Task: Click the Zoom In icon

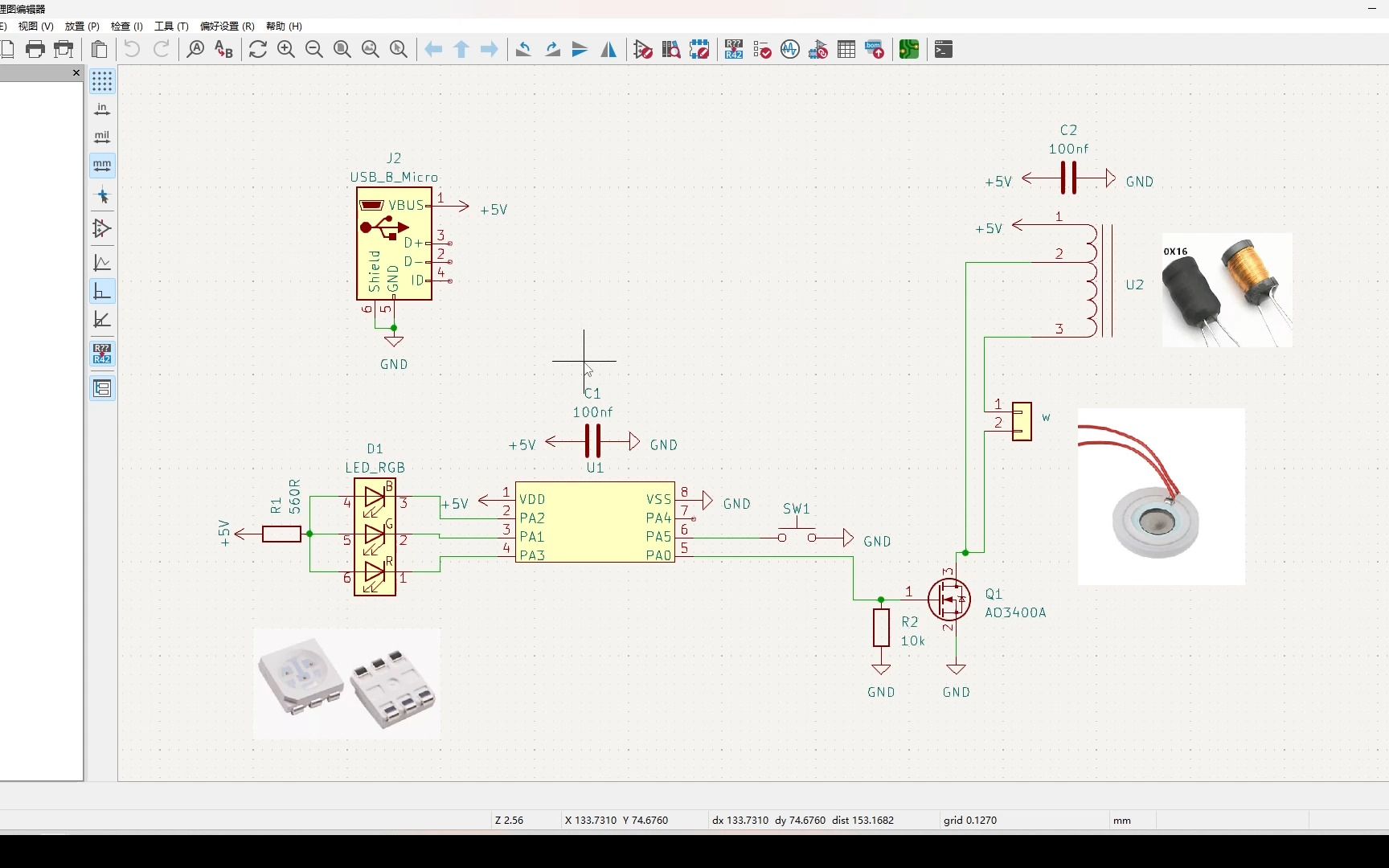Action: [286, 50]
